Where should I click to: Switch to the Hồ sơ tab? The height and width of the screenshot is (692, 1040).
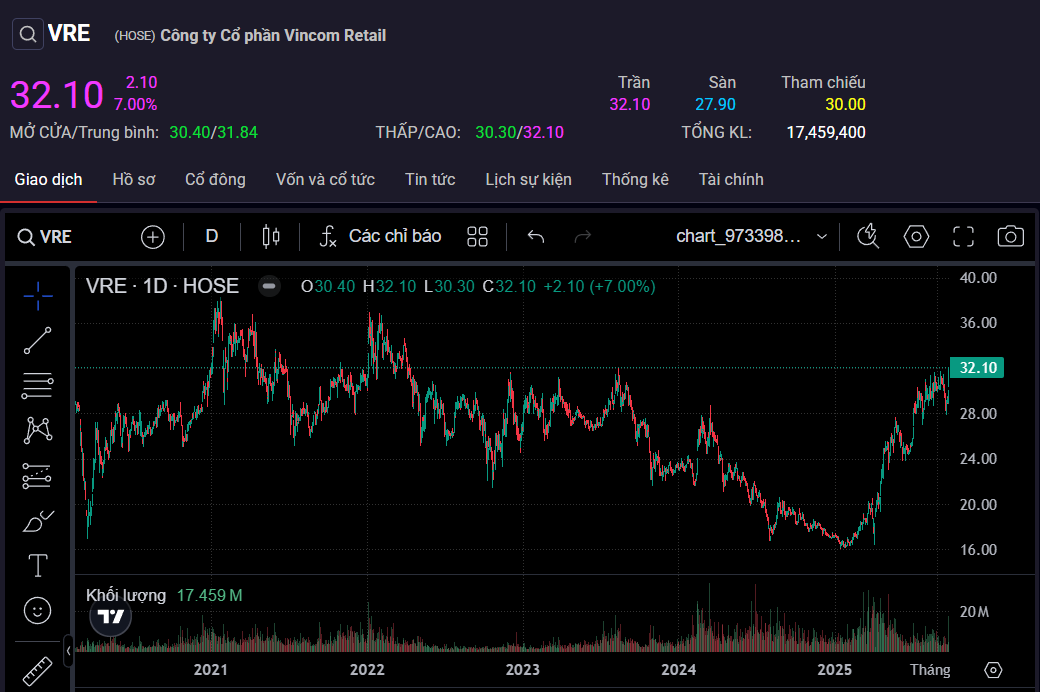(x=134, y=180)
